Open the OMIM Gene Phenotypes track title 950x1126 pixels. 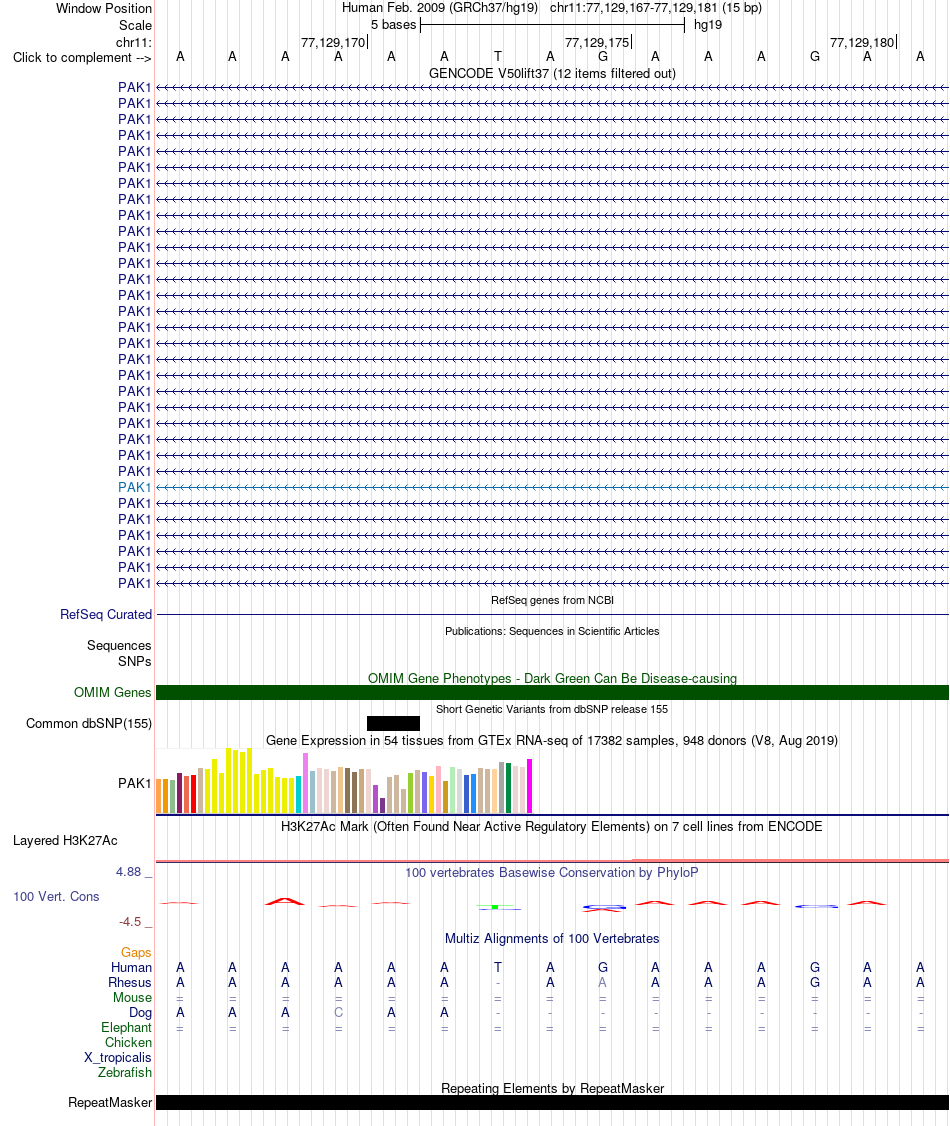click(551, 679)
